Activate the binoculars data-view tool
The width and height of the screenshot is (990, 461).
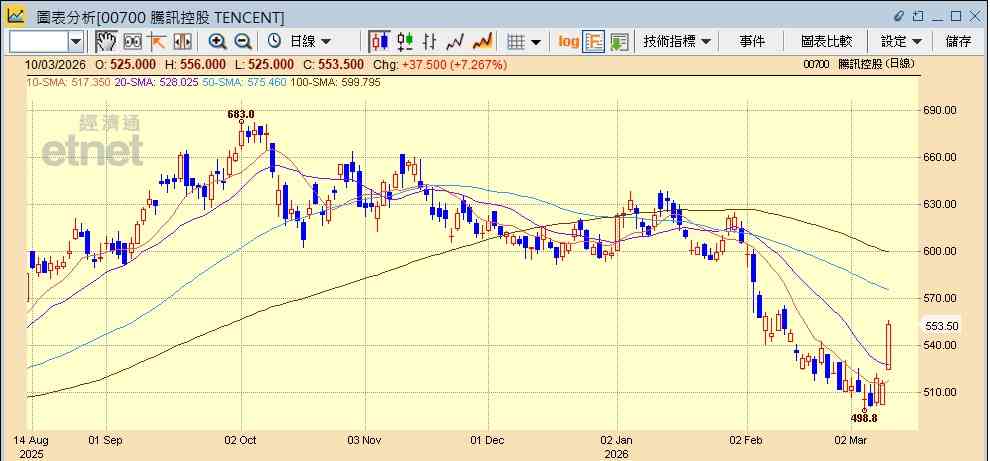[133, 42]
